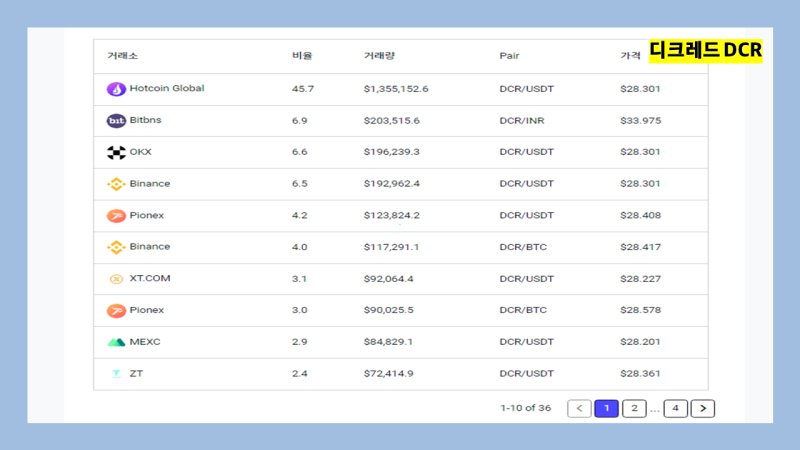The width and height of the screenshot is (800, 450).
Task: Select the $28.417 price cell
Action: tap(641, 247)
